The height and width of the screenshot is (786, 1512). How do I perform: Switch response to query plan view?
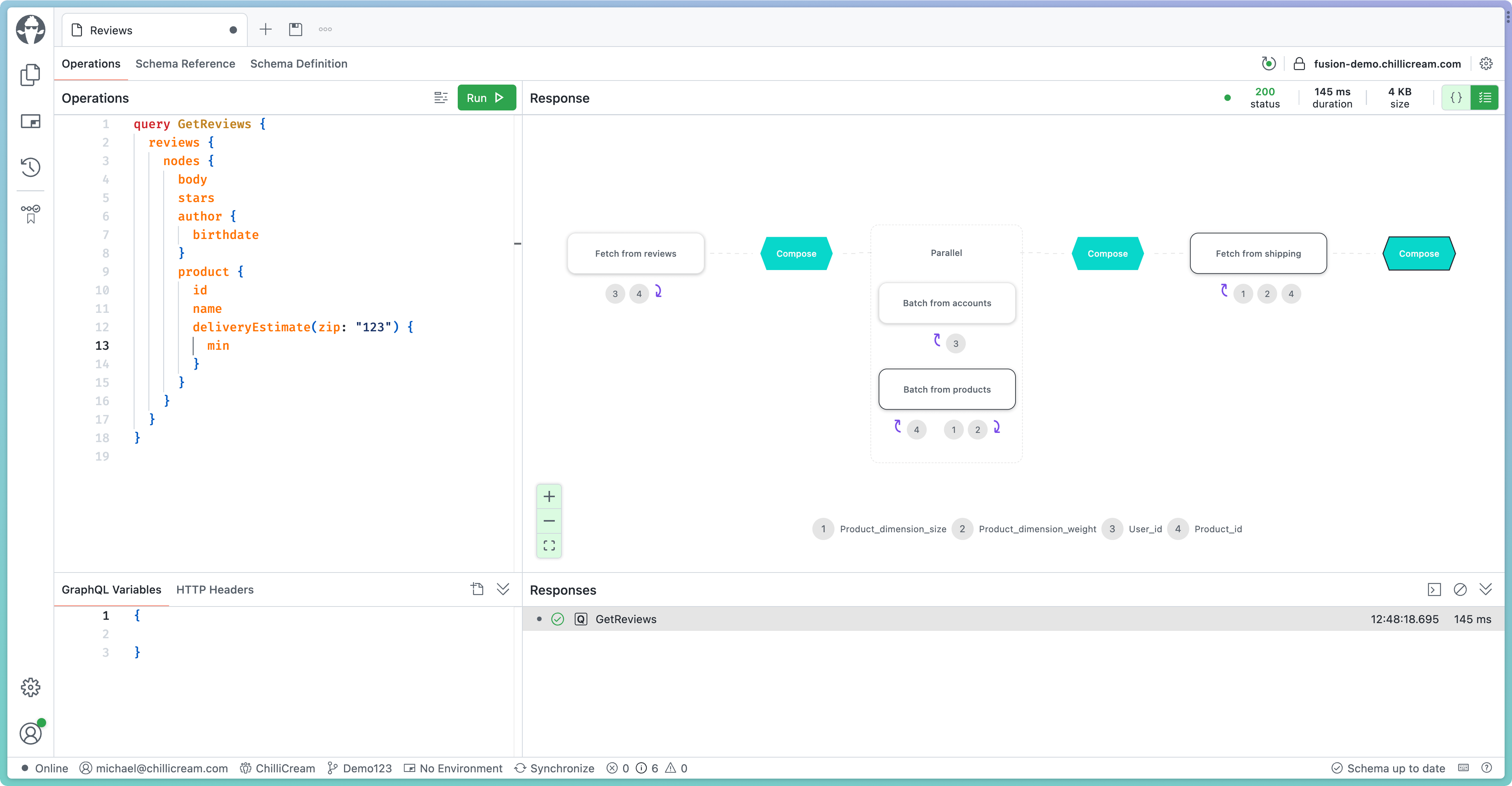pos(1484,98)
